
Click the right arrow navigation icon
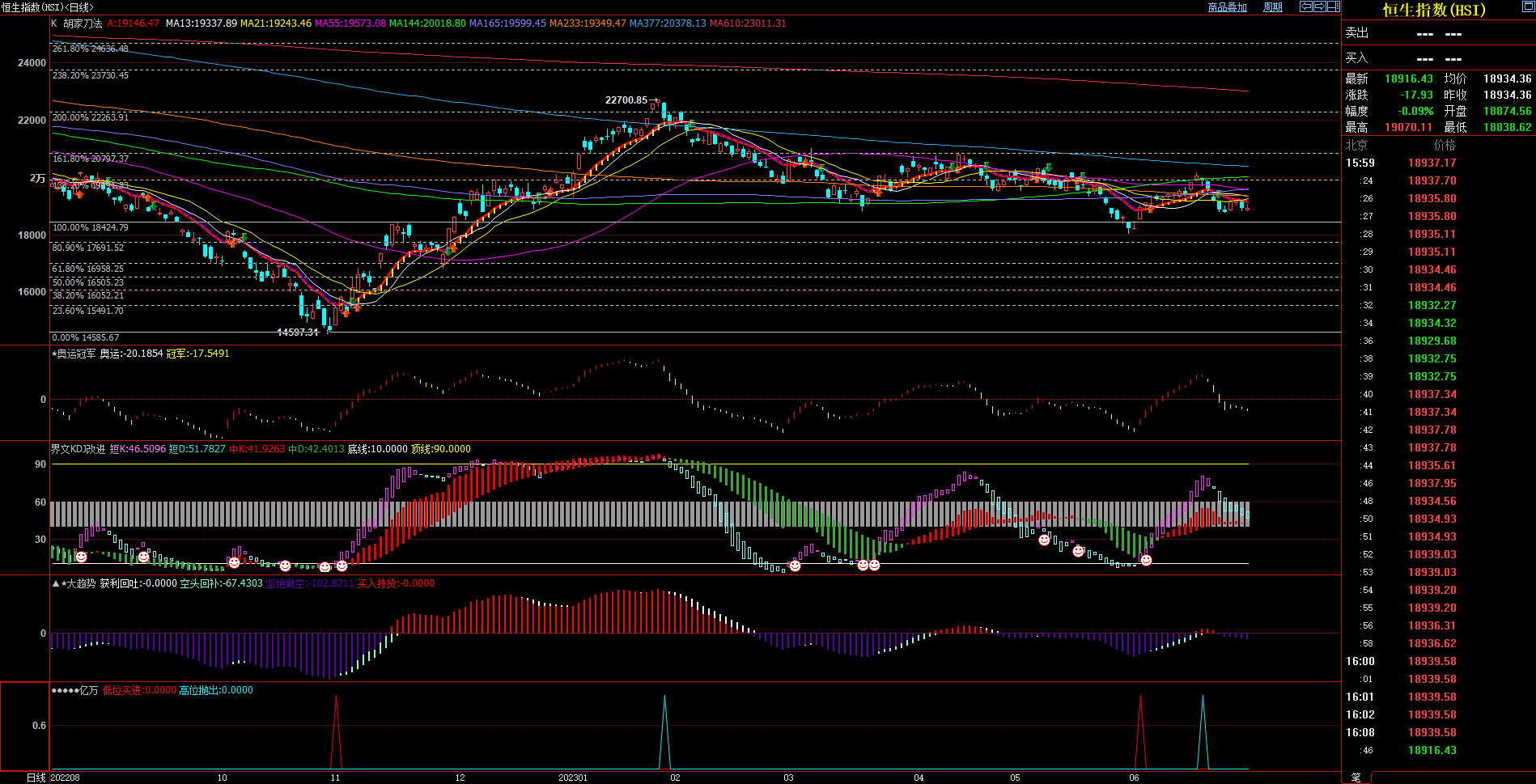point(1319,6)
